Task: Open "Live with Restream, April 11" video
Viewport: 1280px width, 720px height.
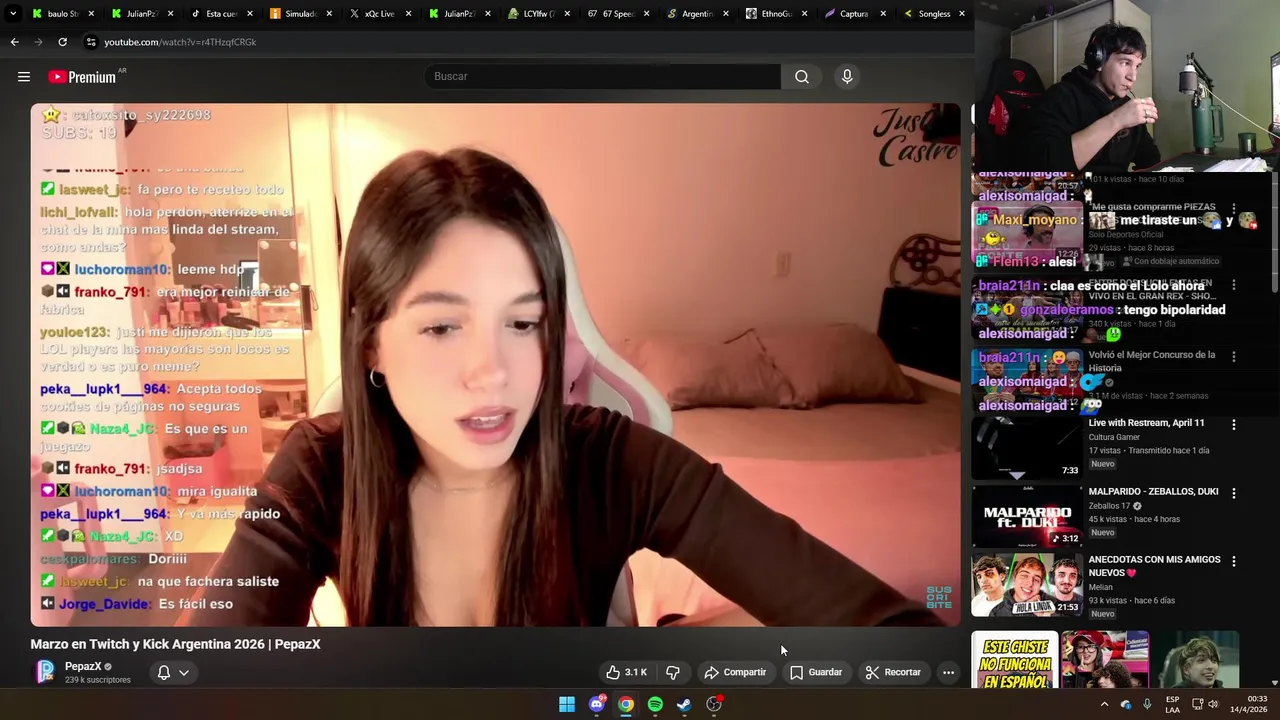Action: coord(1146,423)
